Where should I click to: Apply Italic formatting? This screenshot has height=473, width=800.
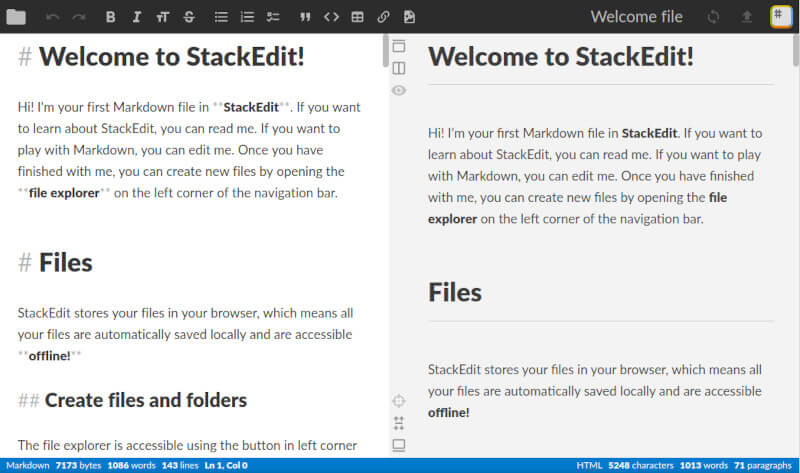point(136,17)
